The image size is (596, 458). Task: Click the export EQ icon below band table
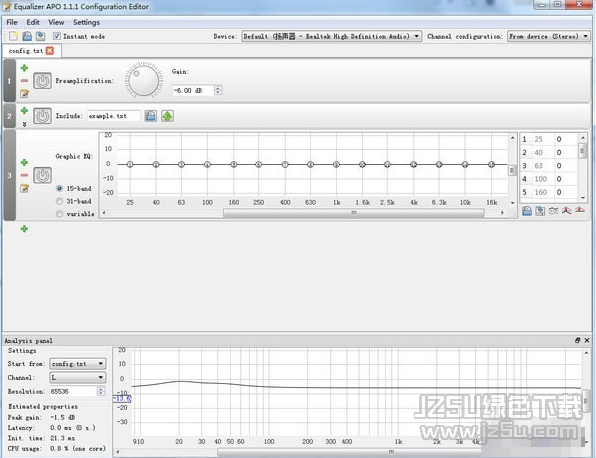pos(540,211)
